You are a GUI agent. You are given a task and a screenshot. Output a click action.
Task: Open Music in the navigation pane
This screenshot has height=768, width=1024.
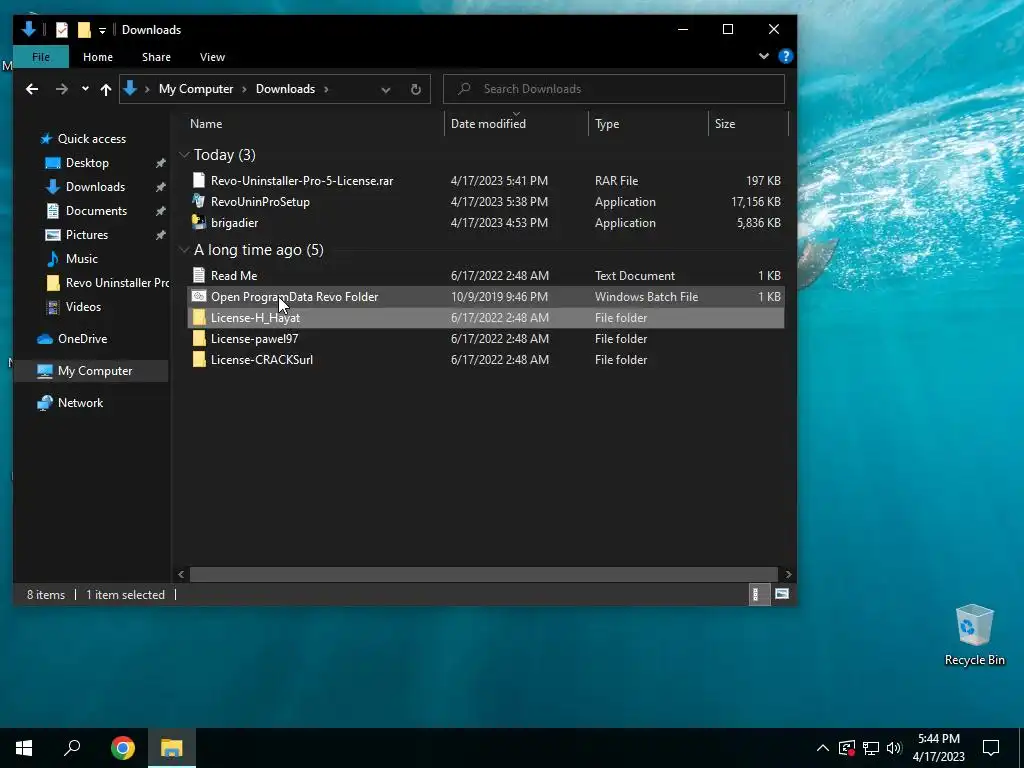click(82, 259)
